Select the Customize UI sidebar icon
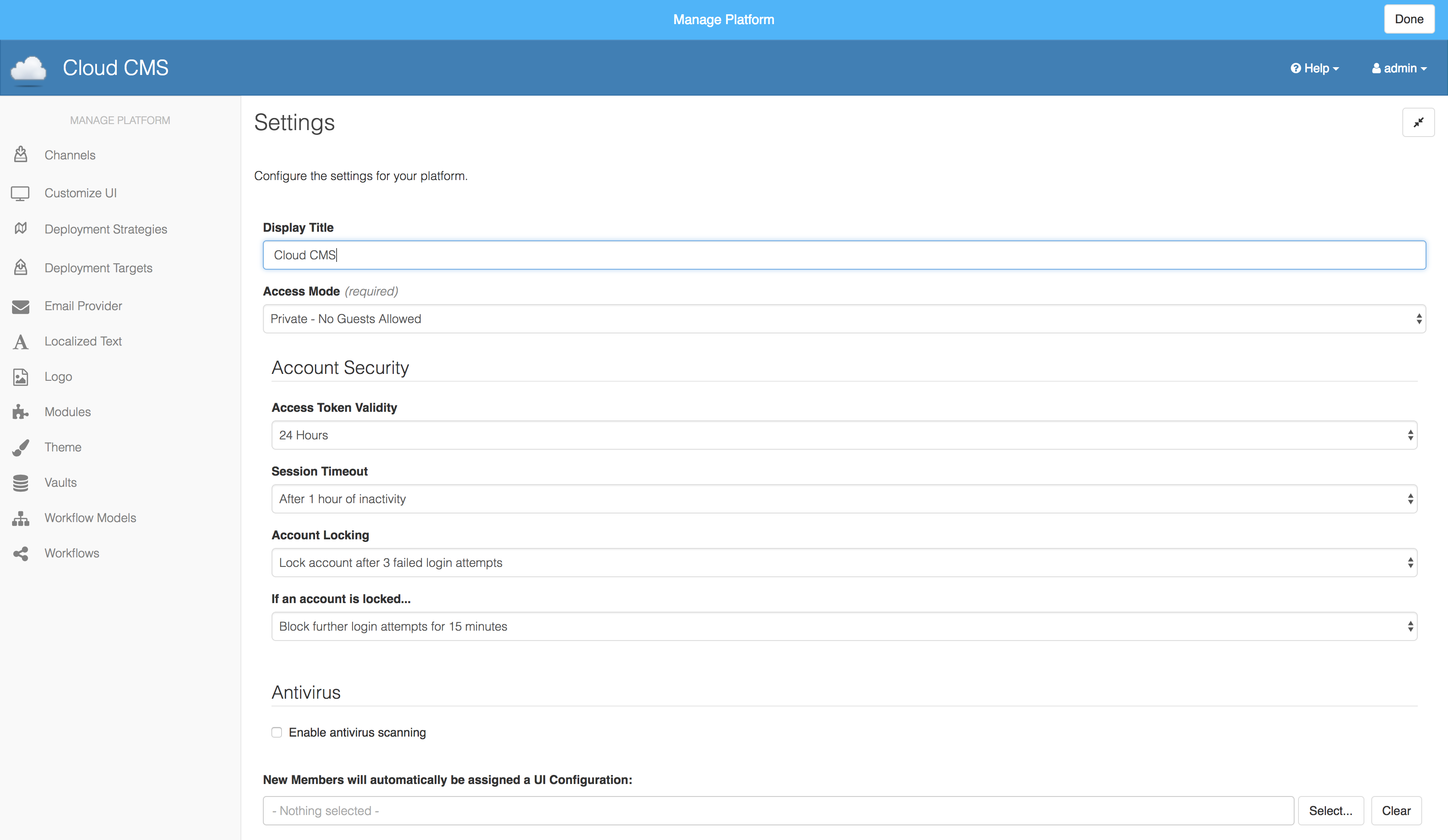 pos(21,193)
